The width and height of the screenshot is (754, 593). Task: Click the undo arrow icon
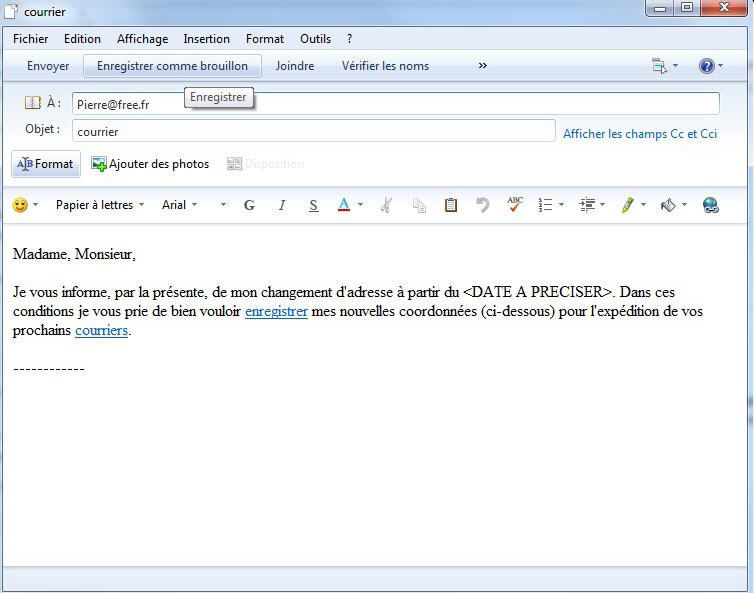[483, 205]
